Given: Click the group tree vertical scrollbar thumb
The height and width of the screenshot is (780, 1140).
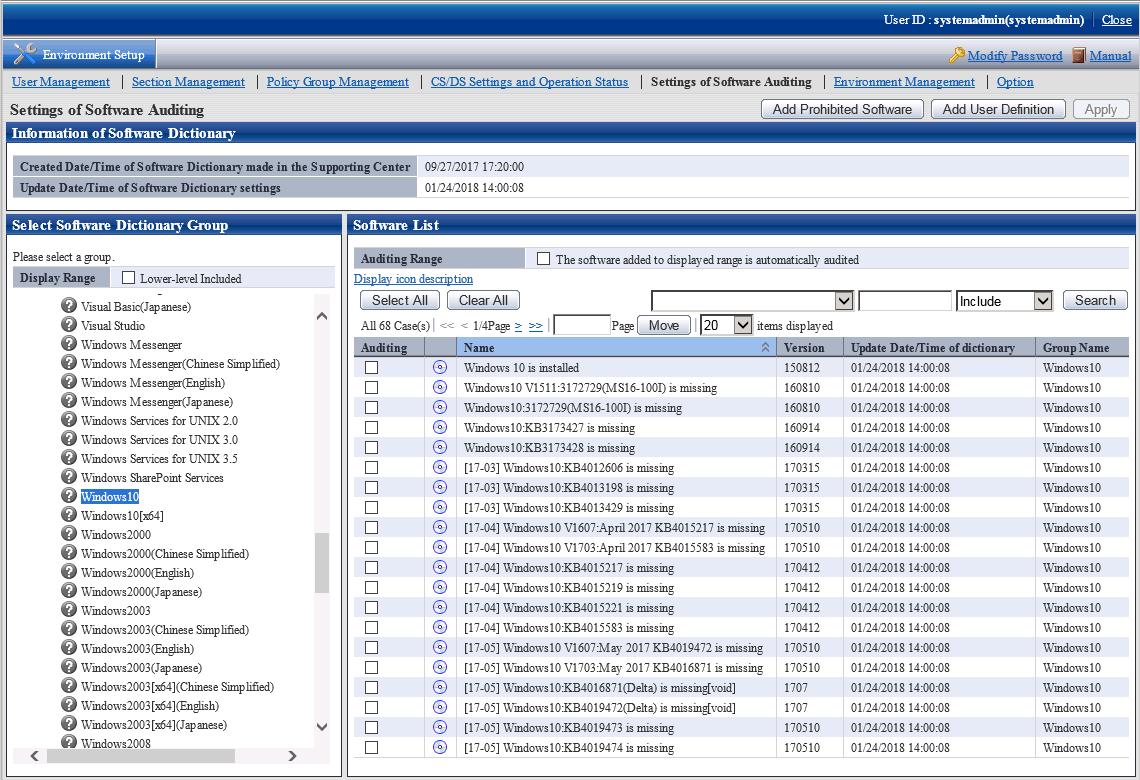Looking at the screenshot, I should pos(322,563).
